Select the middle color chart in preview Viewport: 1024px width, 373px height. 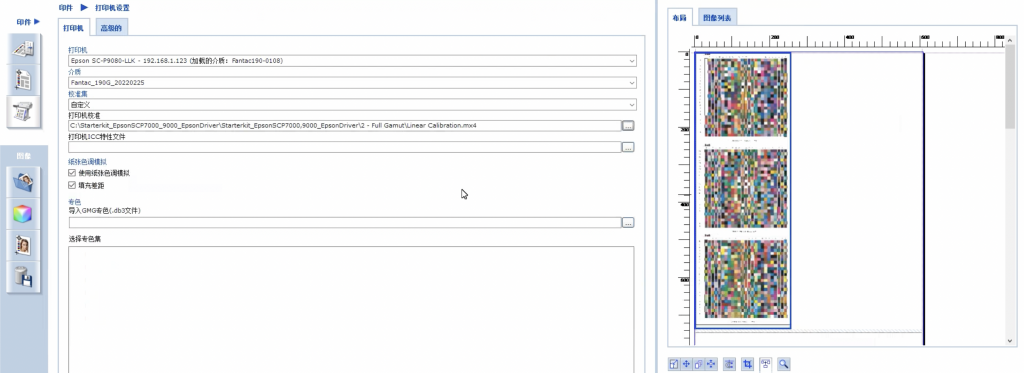pos(745,189)
